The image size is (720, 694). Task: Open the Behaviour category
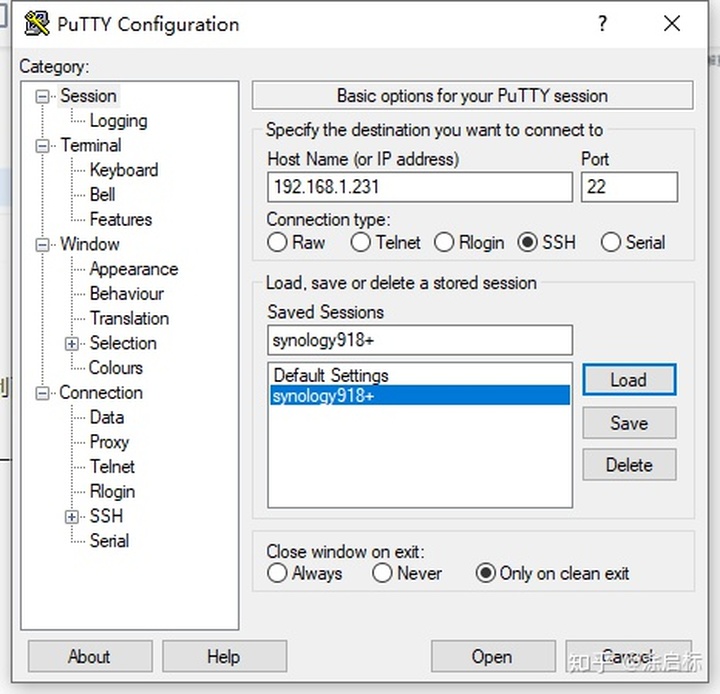[x=127, y=294]
